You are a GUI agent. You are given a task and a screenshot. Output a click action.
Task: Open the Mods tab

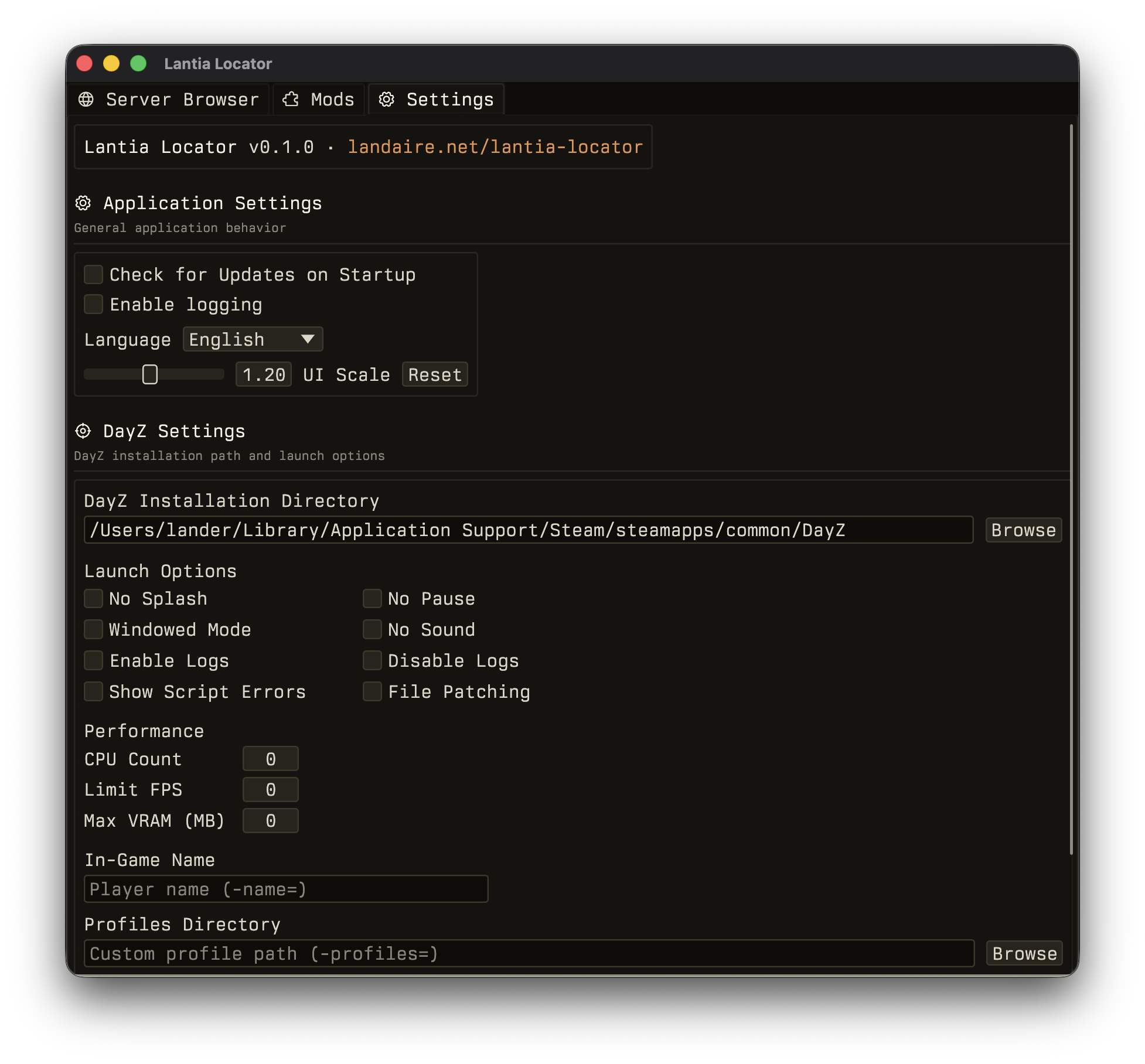(319, 99)
